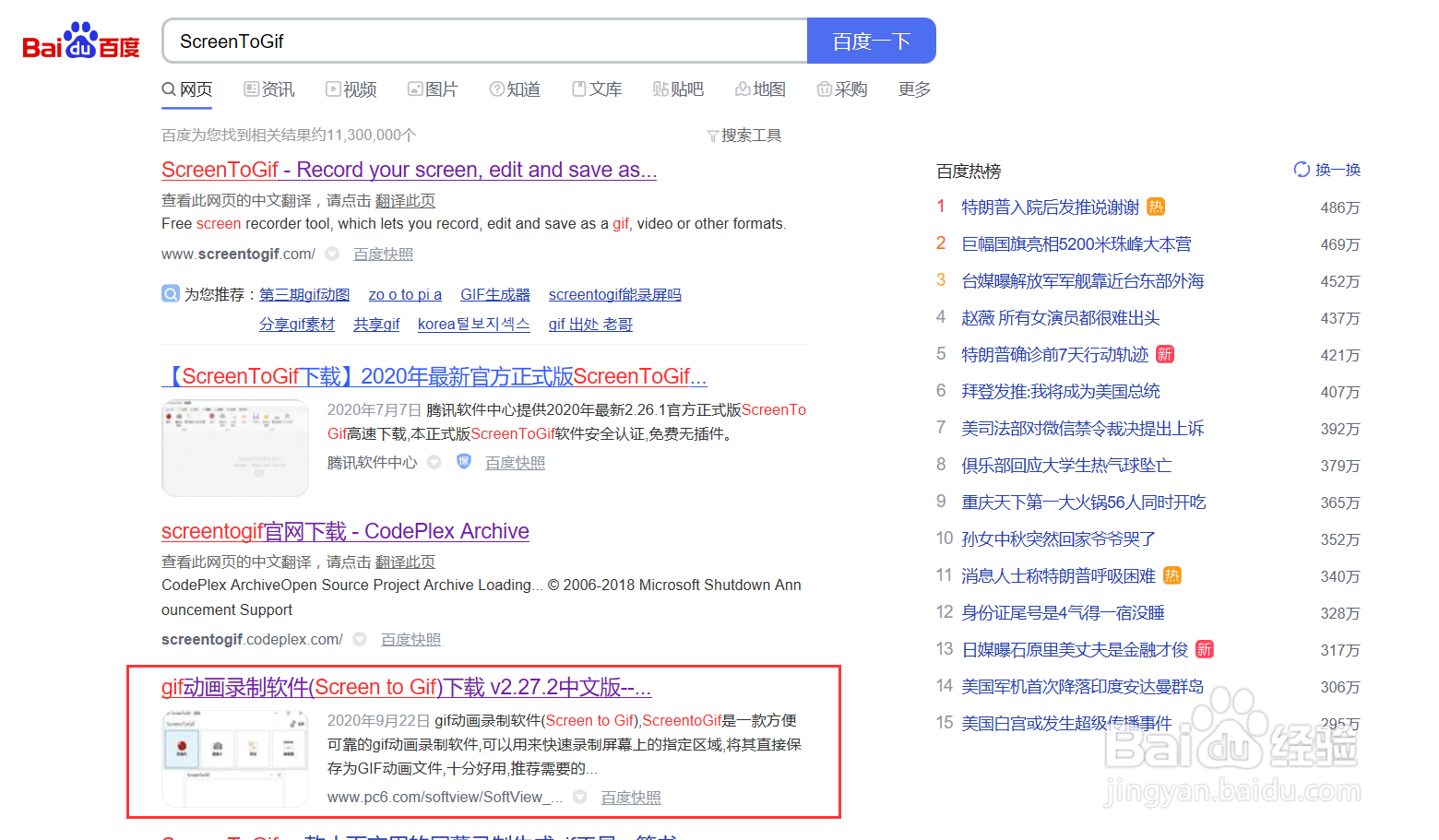Open hot topic 重庆天下第一大火锅56人同时开吃

(1084, 502)
